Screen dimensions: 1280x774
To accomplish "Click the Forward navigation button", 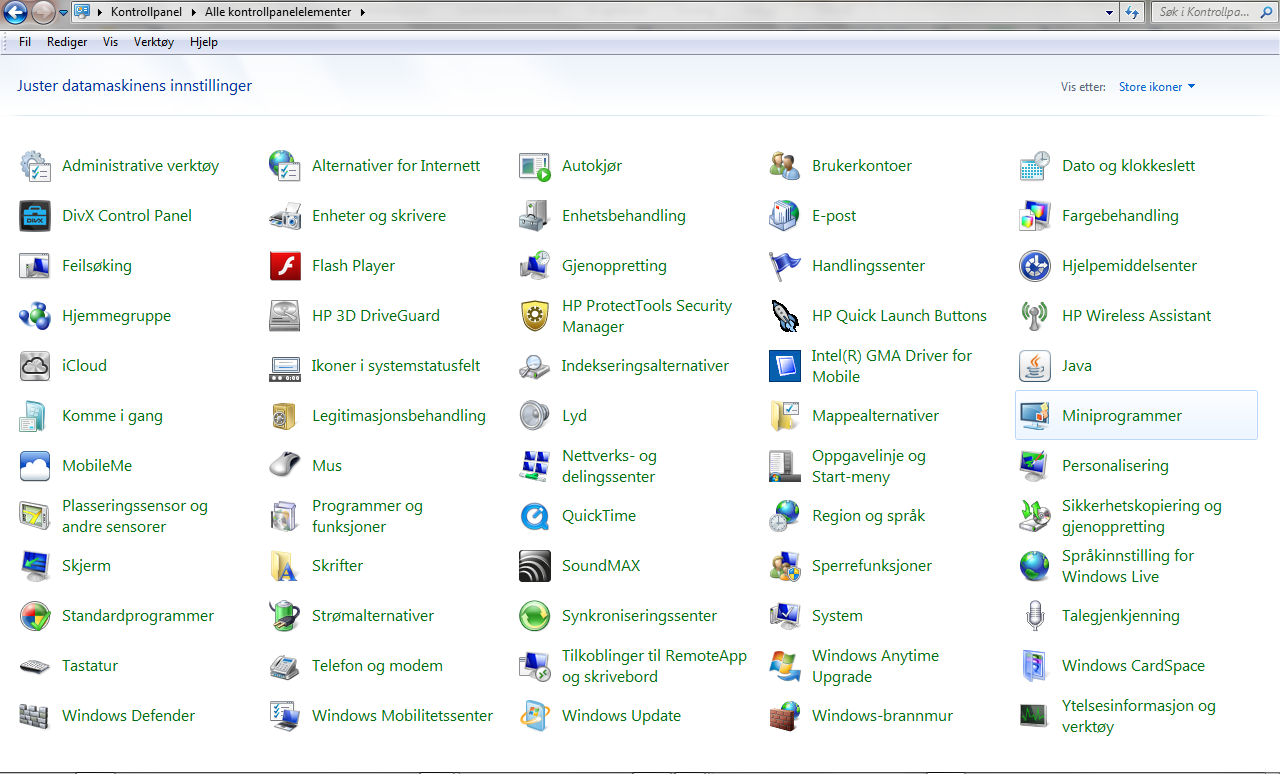I will pos(43,13).
